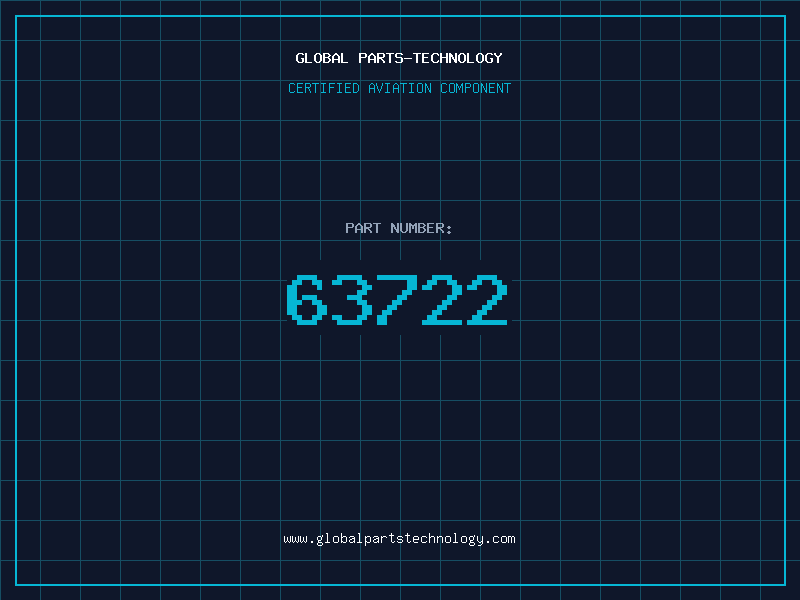This screenshot has width=800, height=600.
Task: Click the GLOBAL PARTS-TECHNOLOGY title
Action: click(x=399, y=58)
